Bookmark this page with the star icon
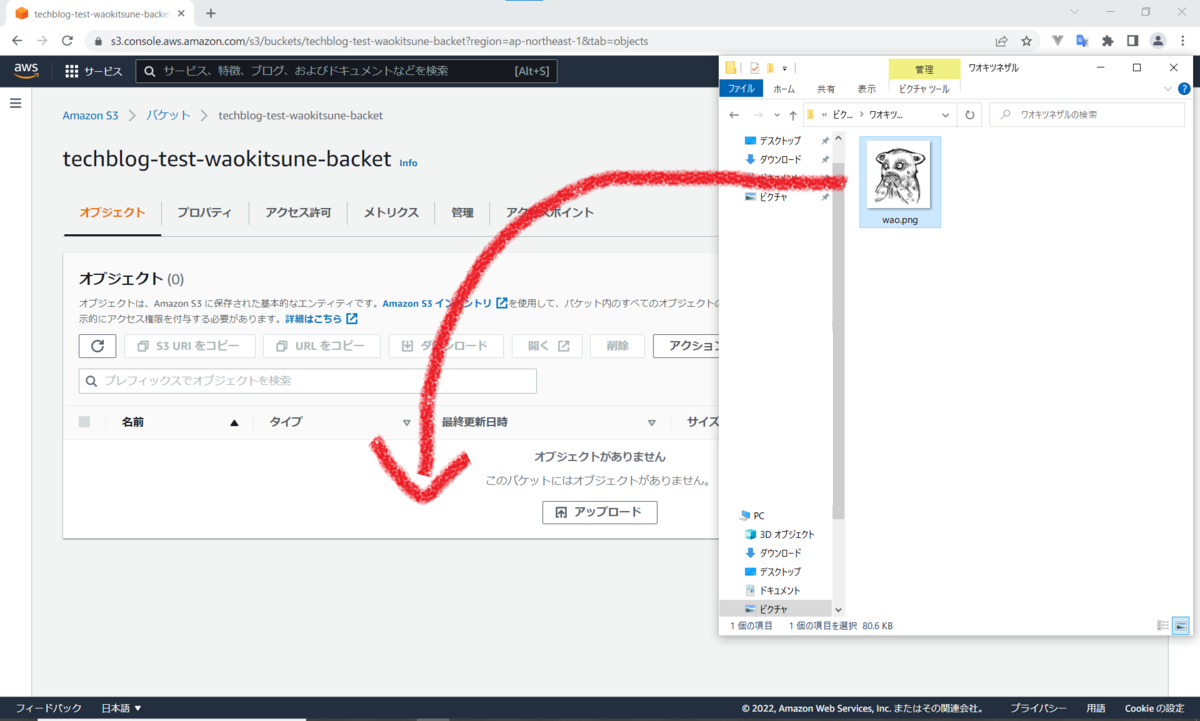Screen dimensions: 1200x721 (x=1026, y=41)
